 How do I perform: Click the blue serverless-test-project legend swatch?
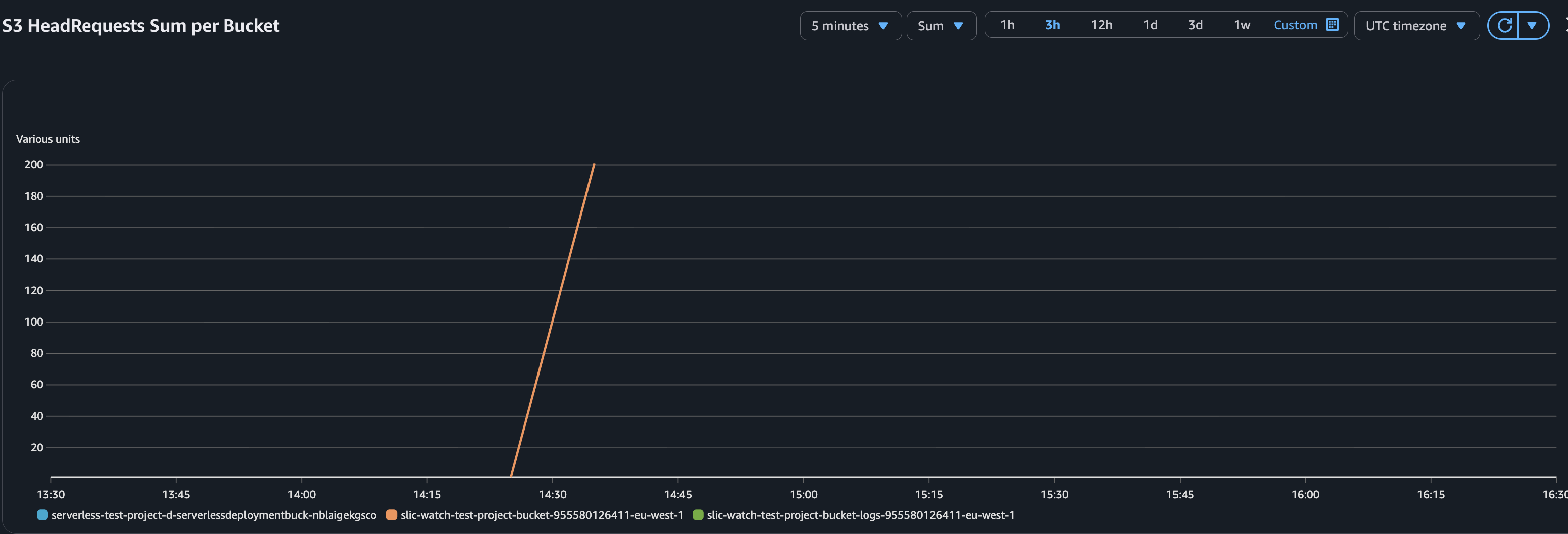point(42,515)
